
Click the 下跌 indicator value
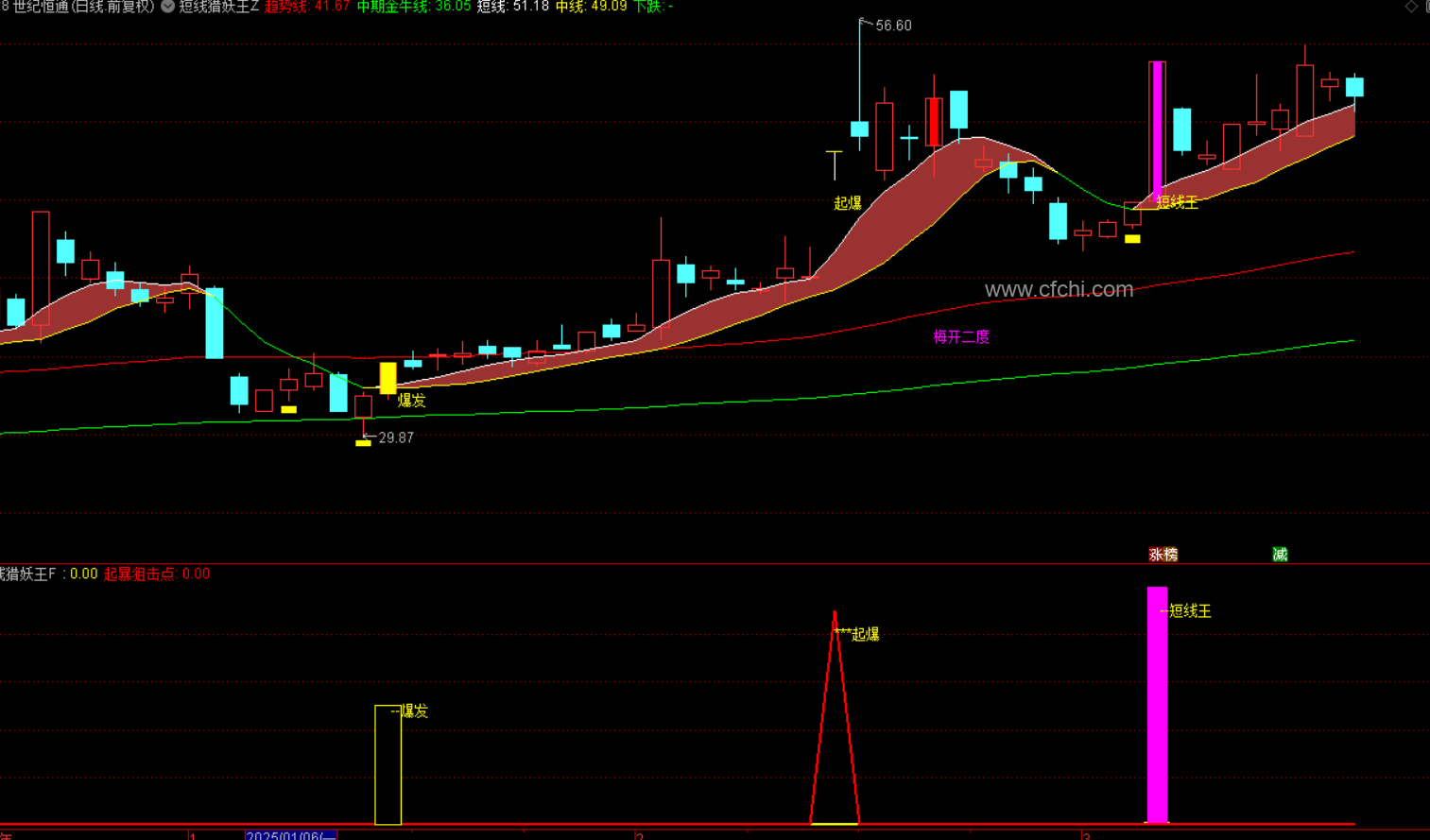click(x=653, y=6)
